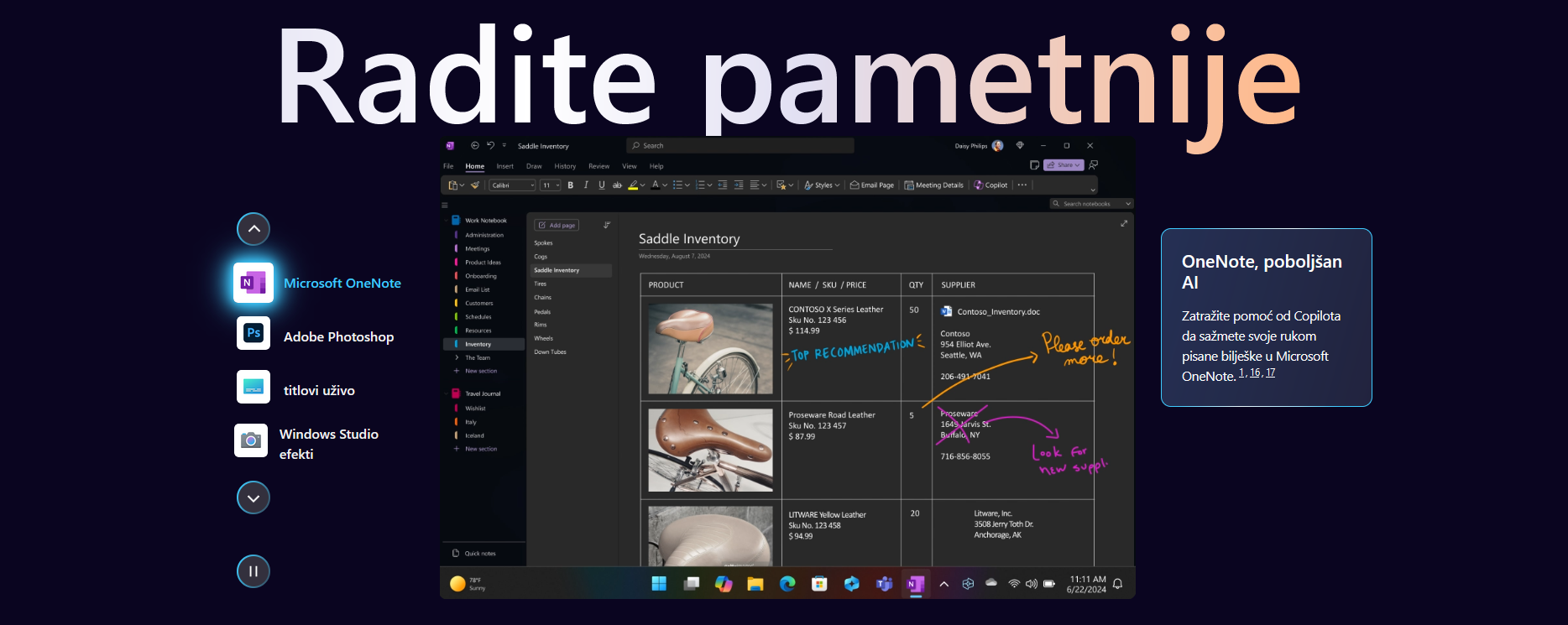The height and width of the screenshot is (625, 1568).
Task: Click the font color A button
Action: tap(656, 185)
